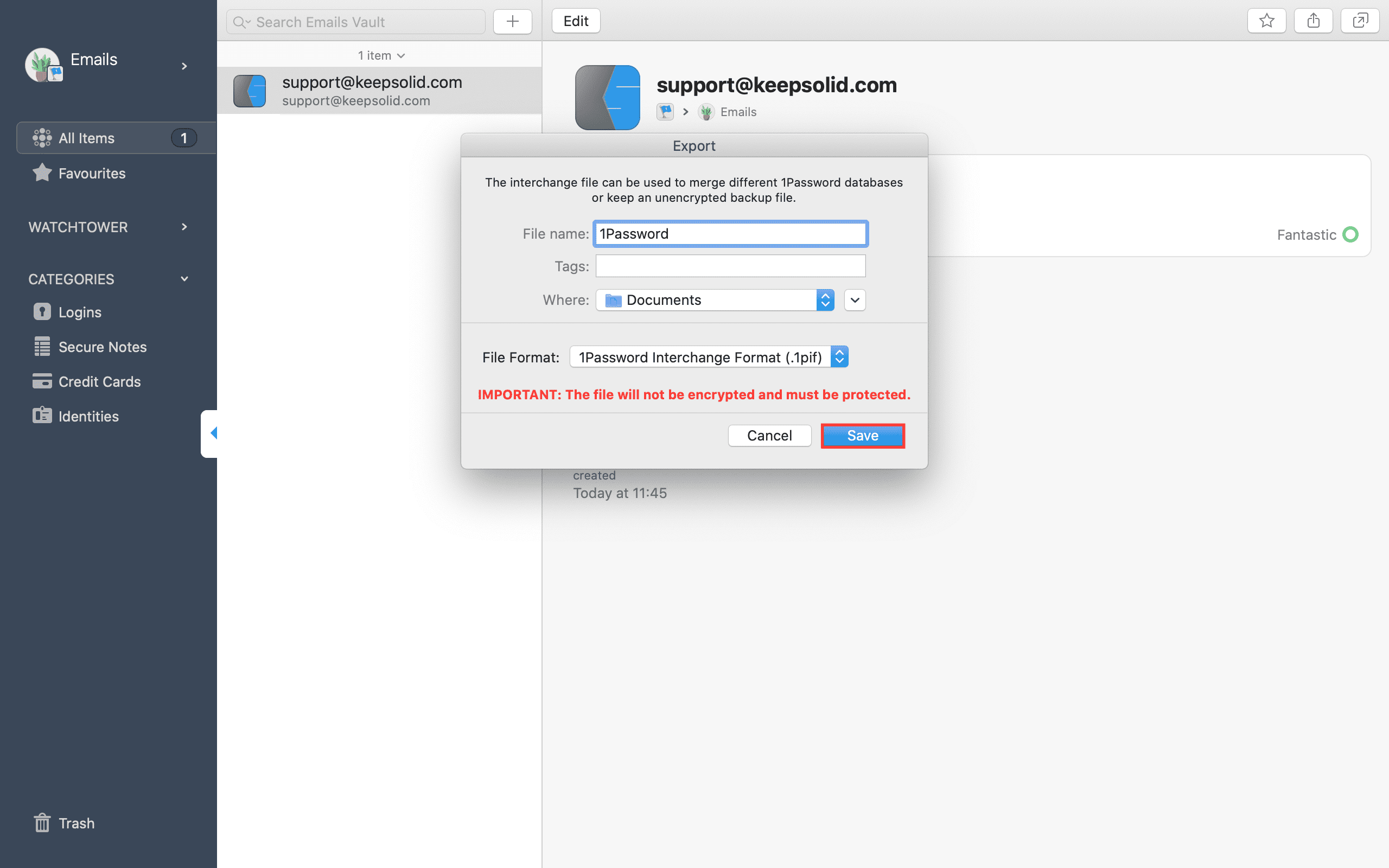Click the share icon in top toolbar

[x=1313, y=21]
